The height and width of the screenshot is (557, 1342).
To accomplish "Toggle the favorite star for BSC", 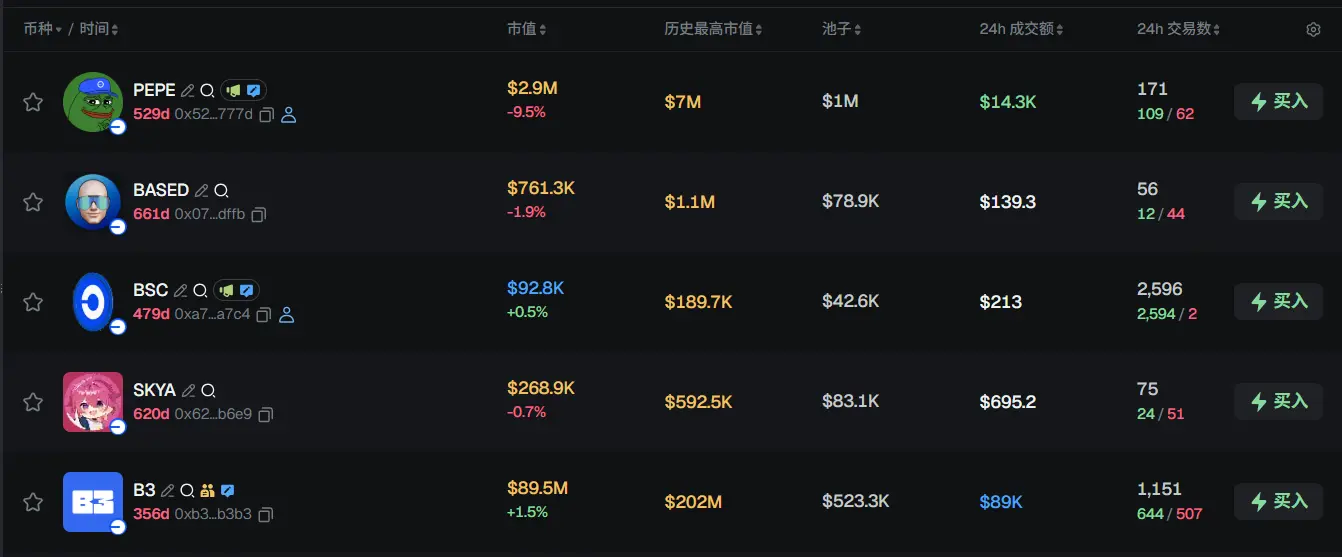I will click(33, 302).
